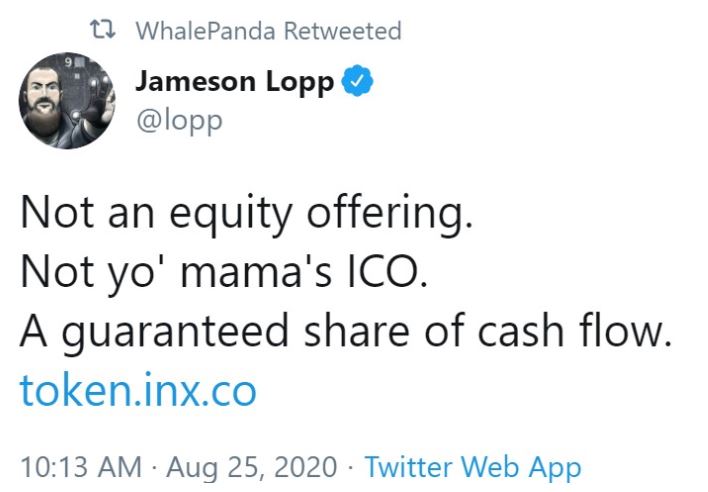Click the blue verified badge
The width and height of the screenshot is (708, 492).
357,83
